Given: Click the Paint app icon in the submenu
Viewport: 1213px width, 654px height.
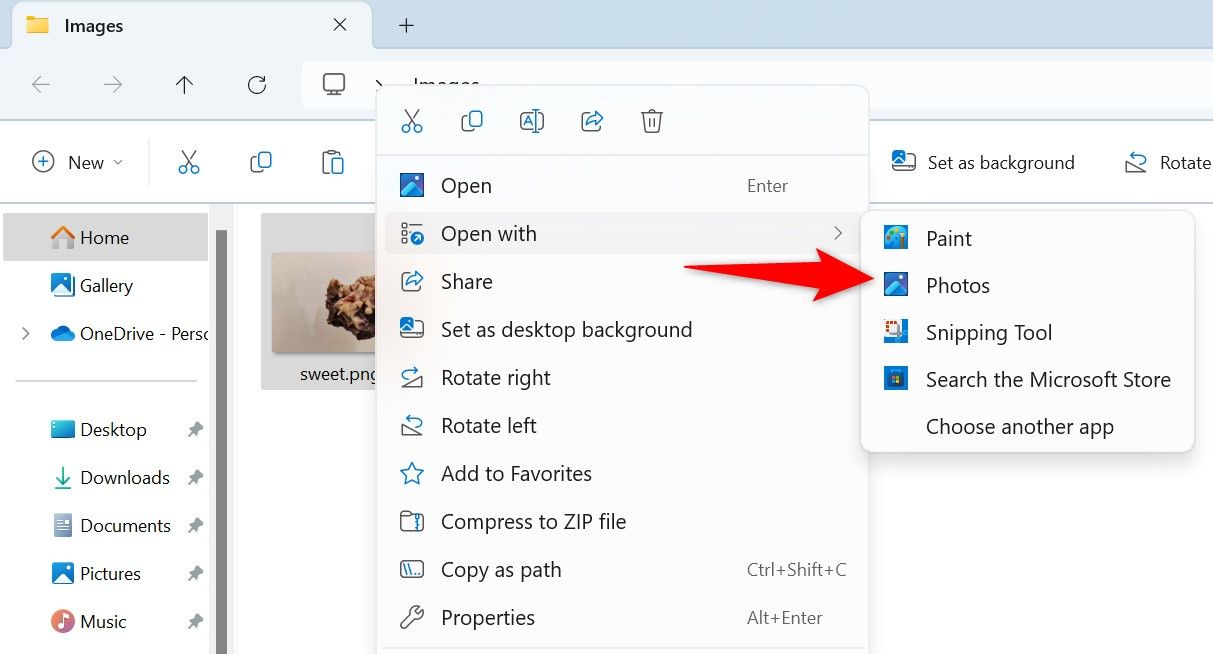Looking at the screenshot, I should 896,238.
